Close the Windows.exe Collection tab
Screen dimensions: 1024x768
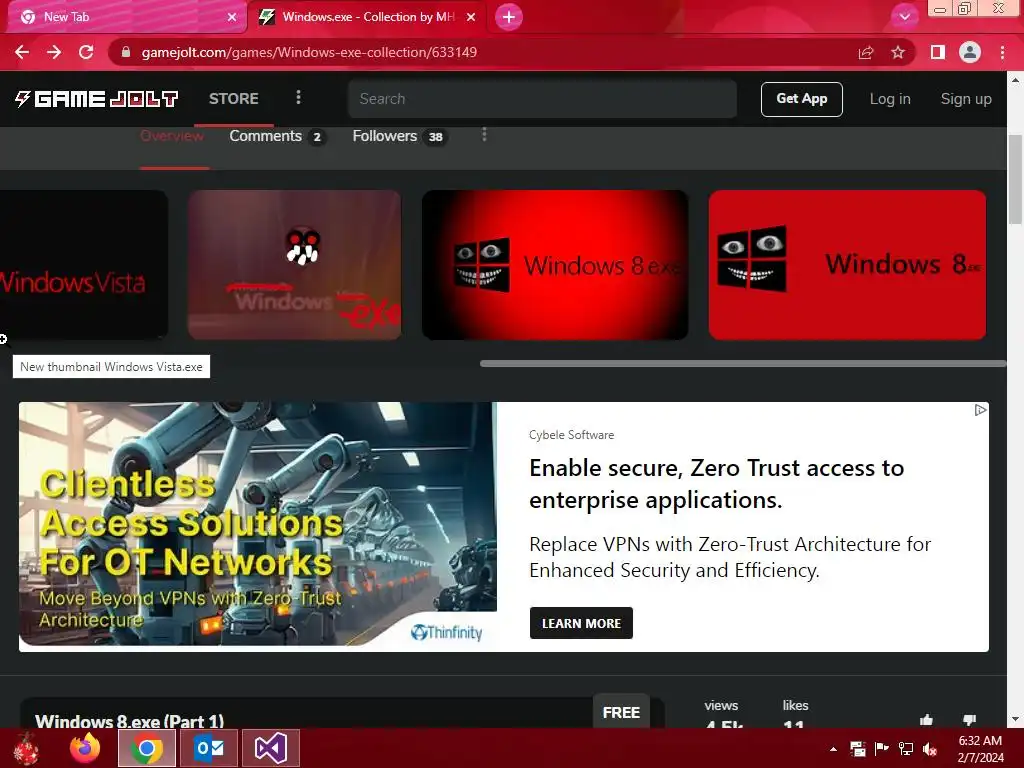[471, 17]
